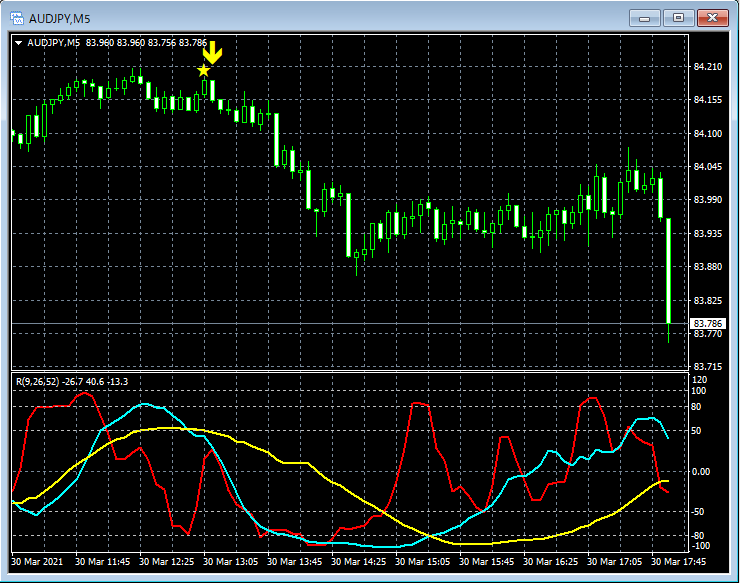The image size is (741, 583).
Task: Click the 84.045 price scale label
Action: click(x=708, y=167)
